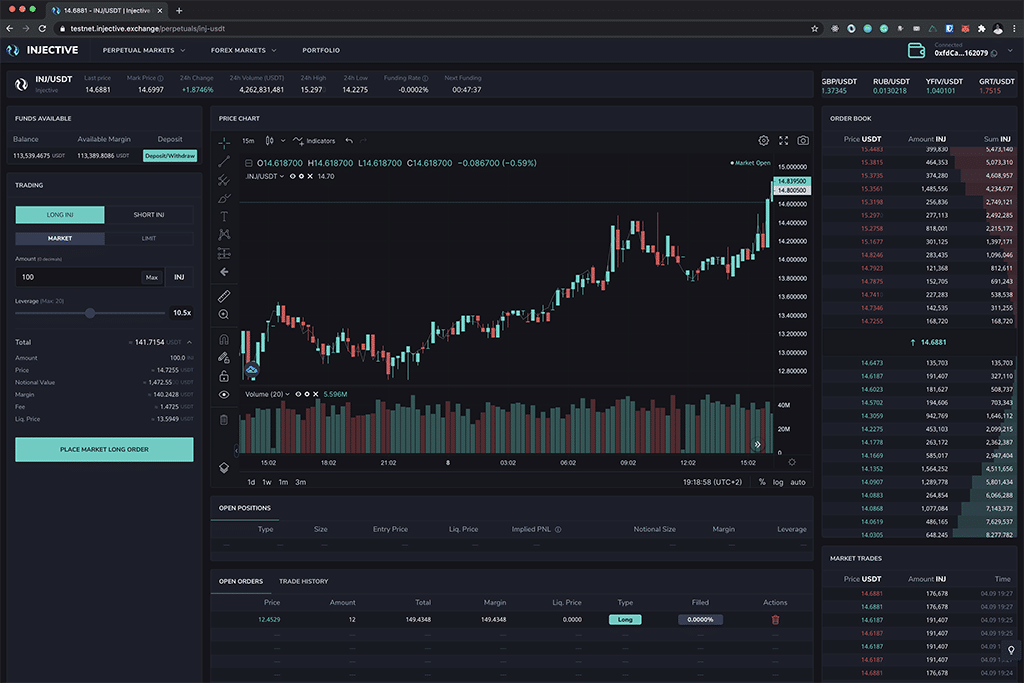Toggle percent scale on chart
Image resolution: width=1024 pixels, height=683 pixels.
tap(762, 482)
